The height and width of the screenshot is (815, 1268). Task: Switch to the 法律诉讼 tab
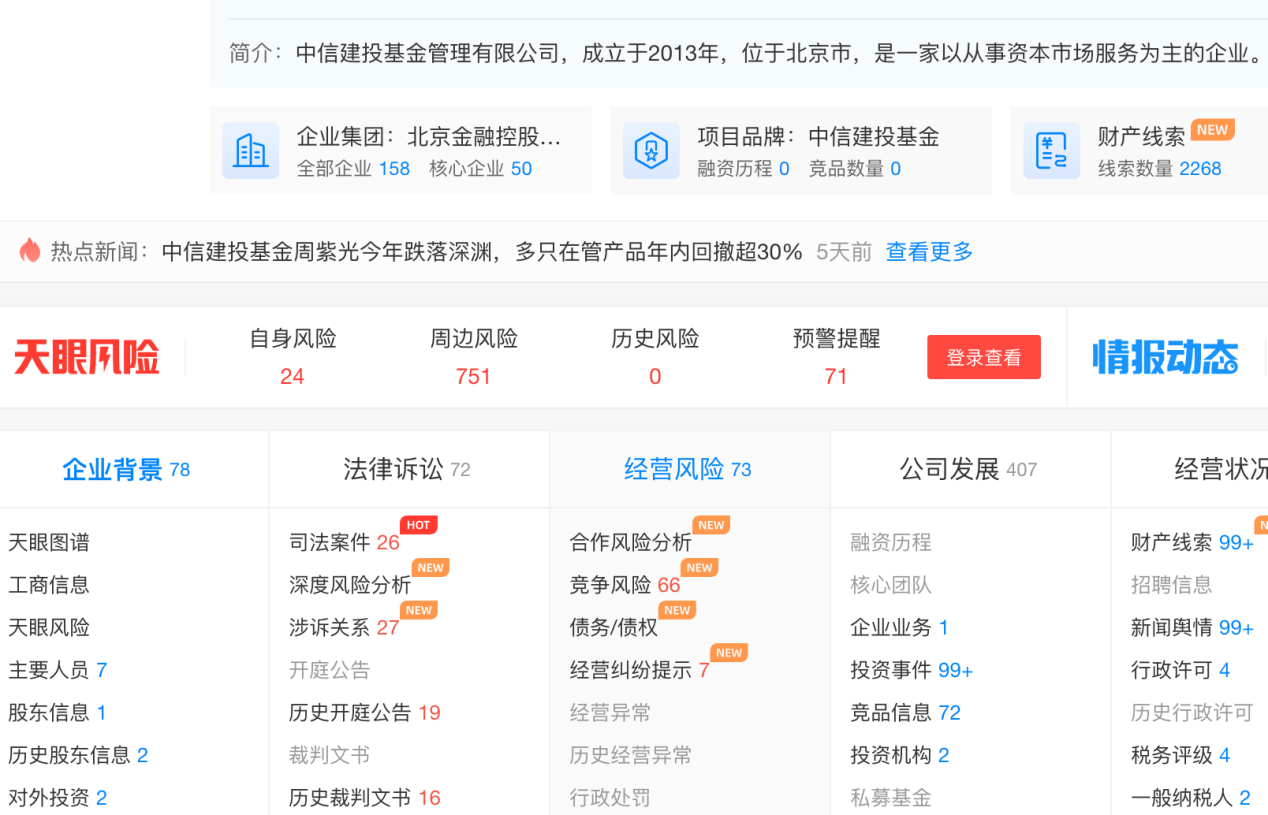(407, 469)
